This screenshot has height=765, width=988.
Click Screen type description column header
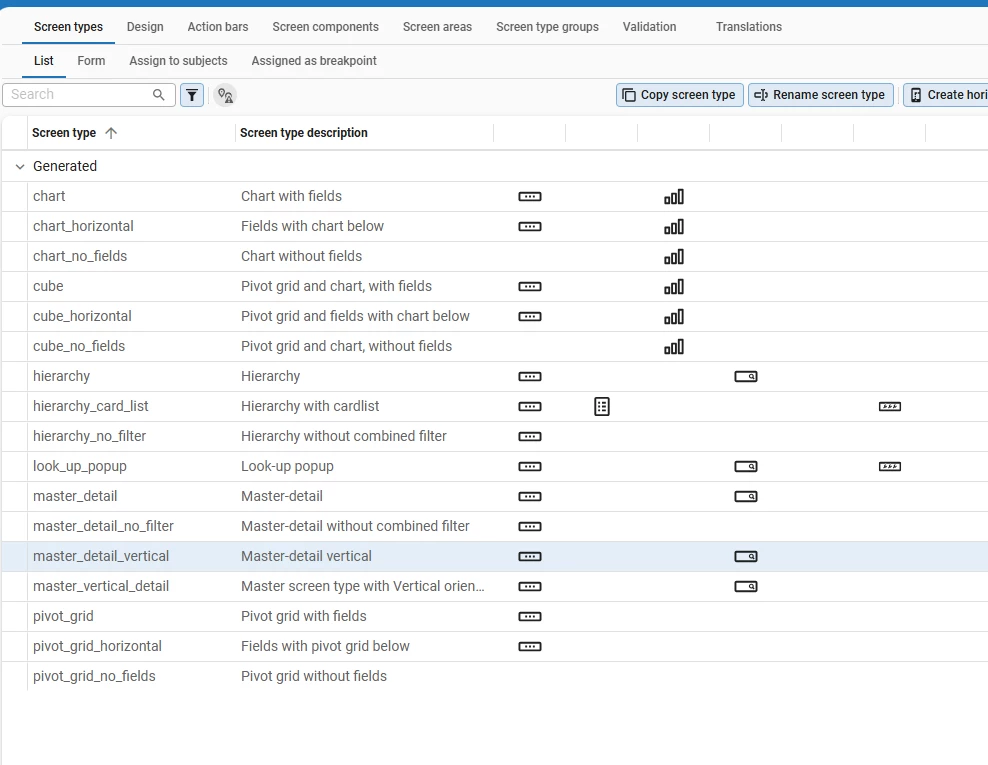point(304,133)
